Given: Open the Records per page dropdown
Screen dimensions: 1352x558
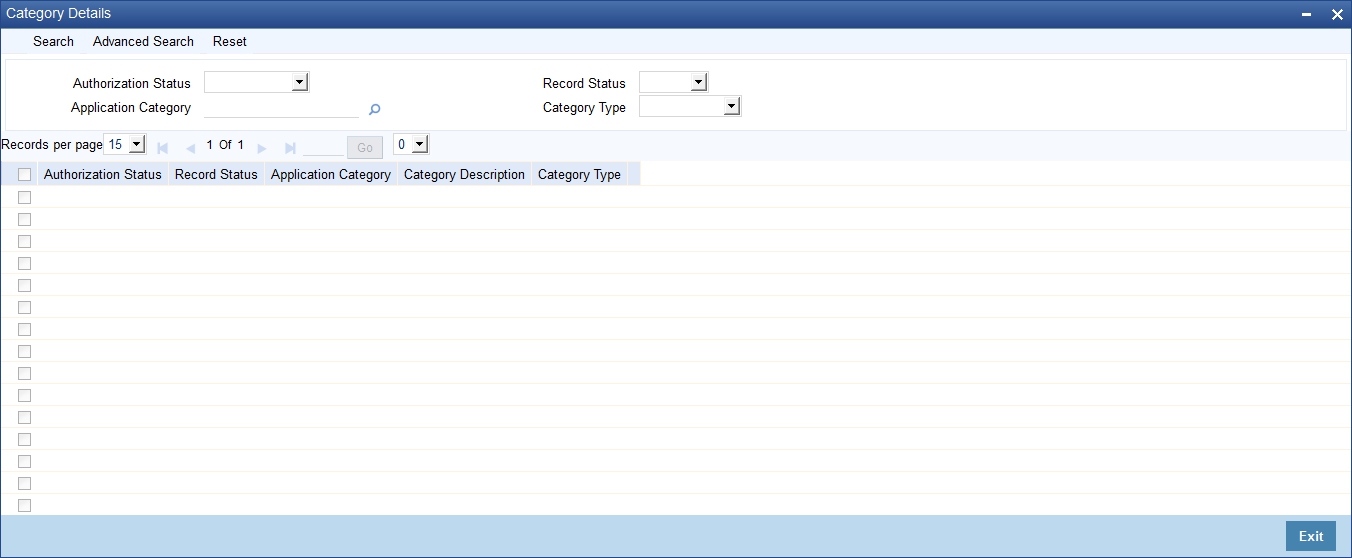Looking at the screenshot, I should [x=125, y=145].
